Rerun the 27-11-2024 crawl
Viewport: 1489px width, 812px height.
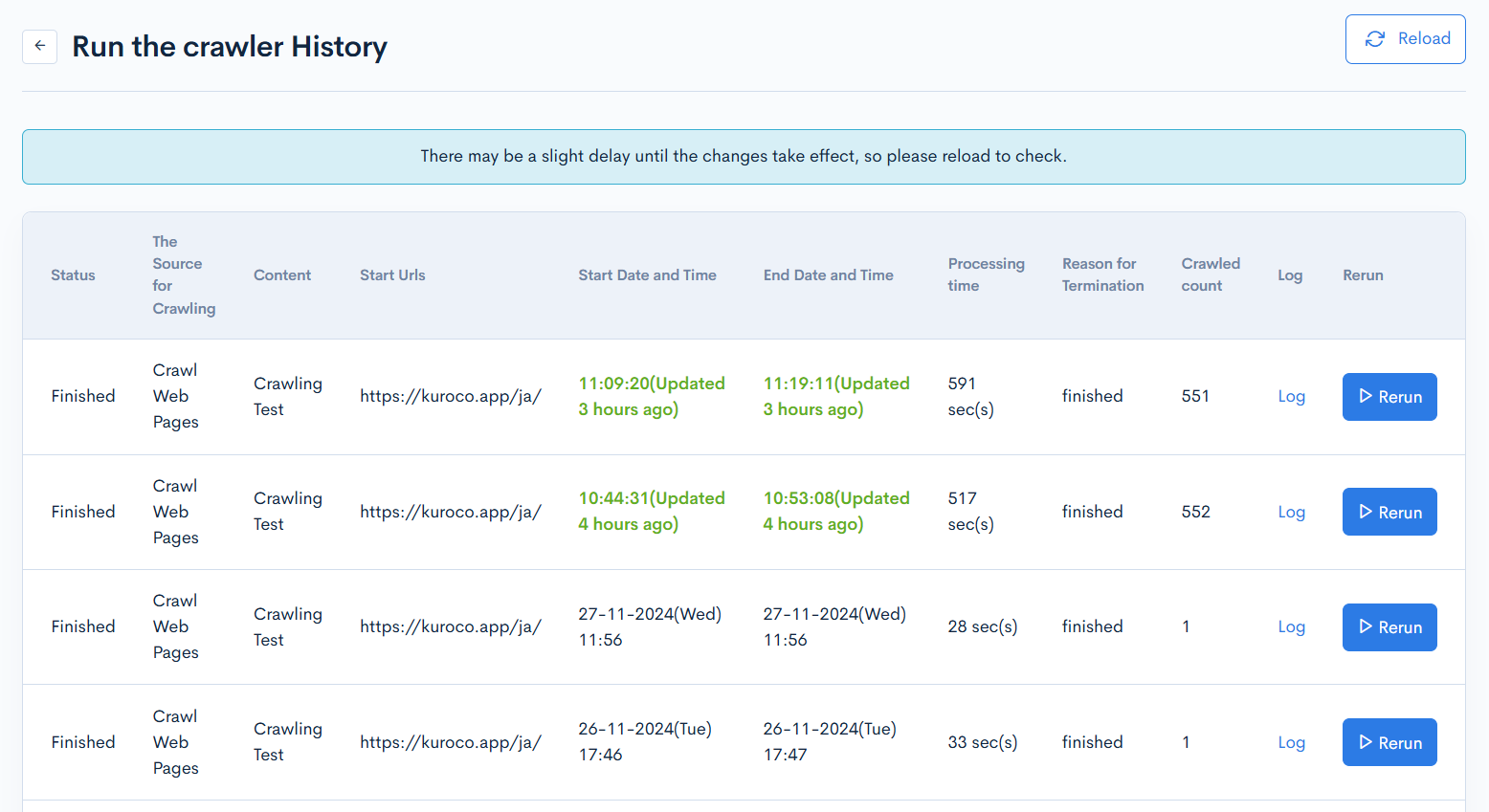point(1389,627)
